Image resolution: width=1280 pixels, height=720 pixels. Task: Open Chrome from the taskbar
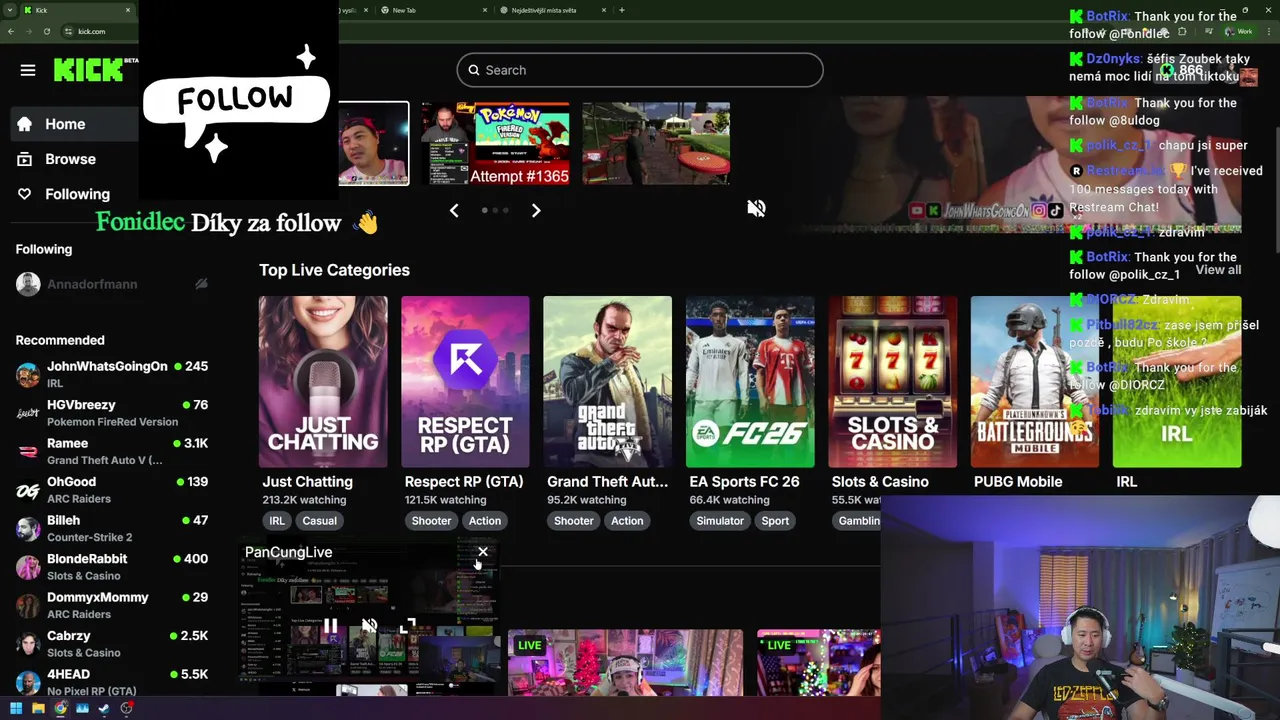[x=61, y=708]
